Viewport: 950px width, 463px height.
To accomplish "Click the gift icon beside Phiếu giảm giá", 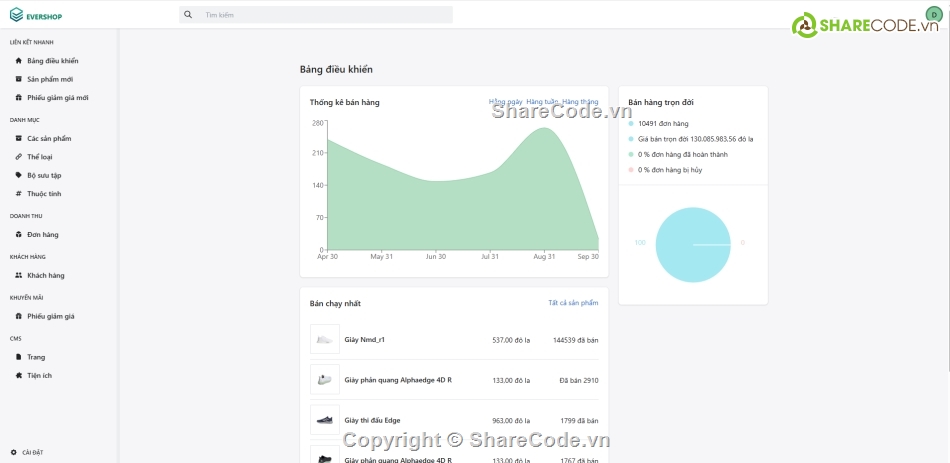I will coord(18,316).
